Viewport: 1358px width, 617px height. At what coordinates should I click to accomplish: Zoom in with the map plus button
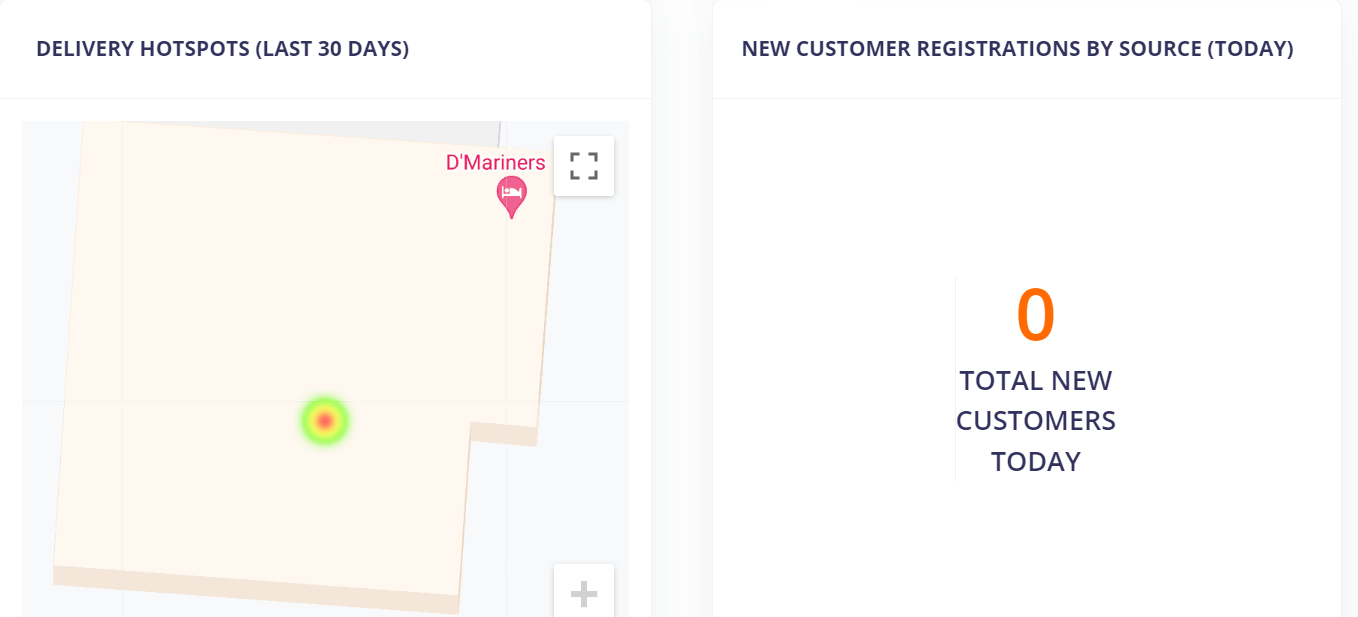(584, 594)
